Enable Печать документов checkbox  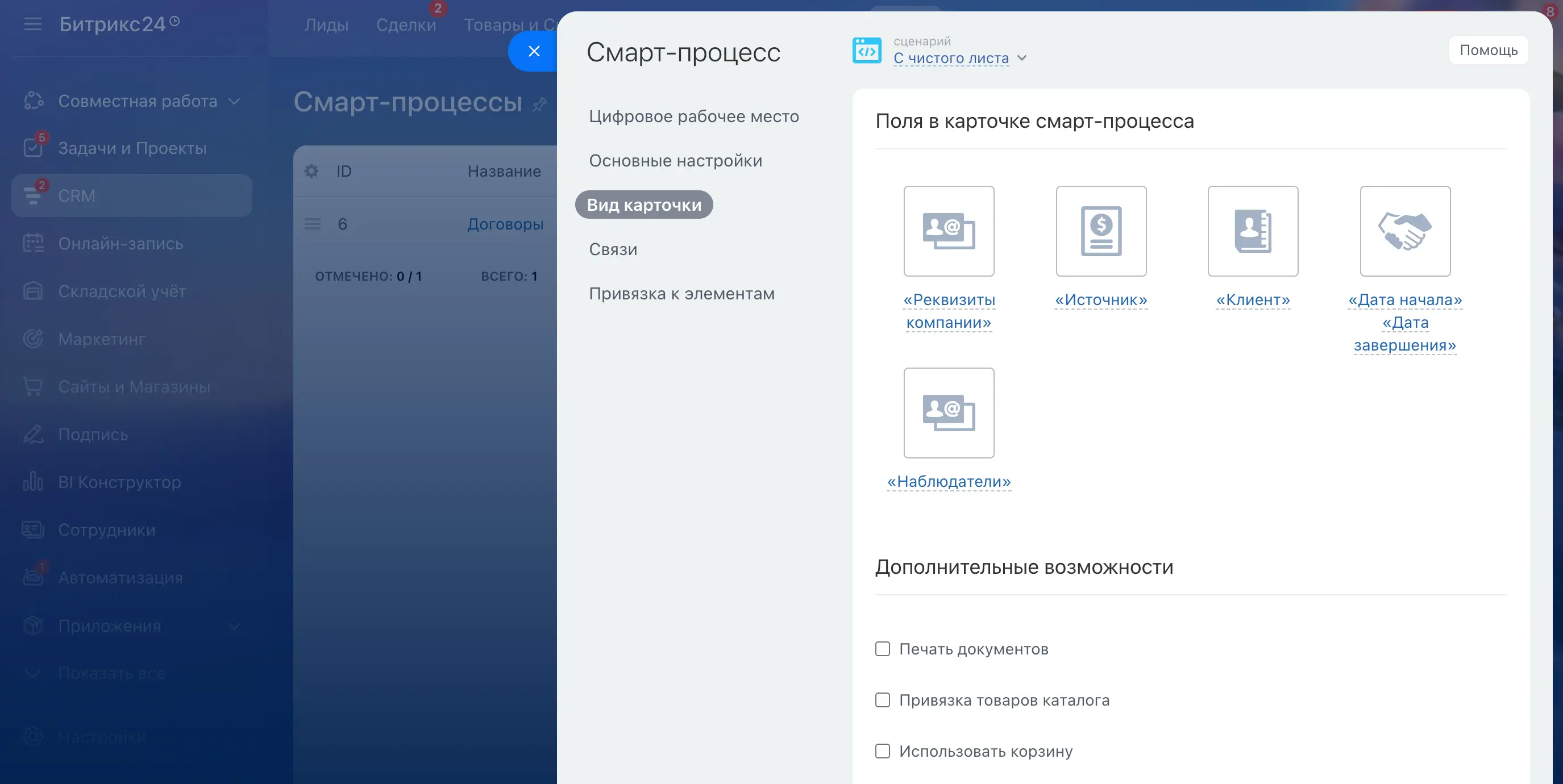click(x=882, y=649)
